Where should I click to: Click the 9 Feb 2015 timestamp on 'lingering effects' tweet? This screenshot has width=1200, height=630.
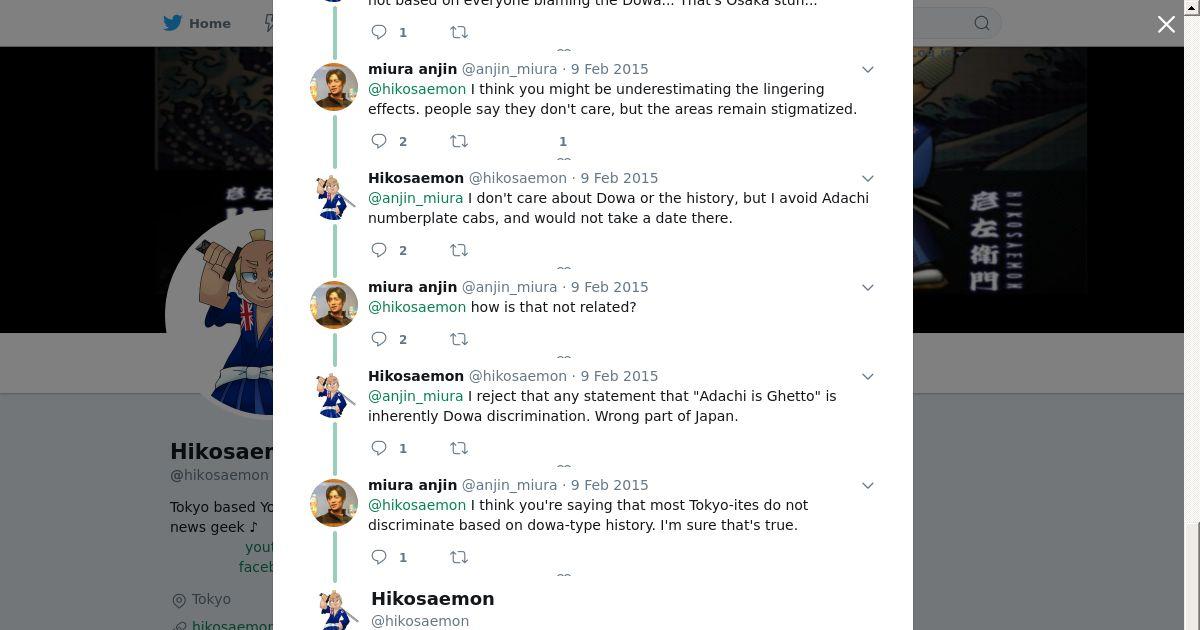point(609,69)
